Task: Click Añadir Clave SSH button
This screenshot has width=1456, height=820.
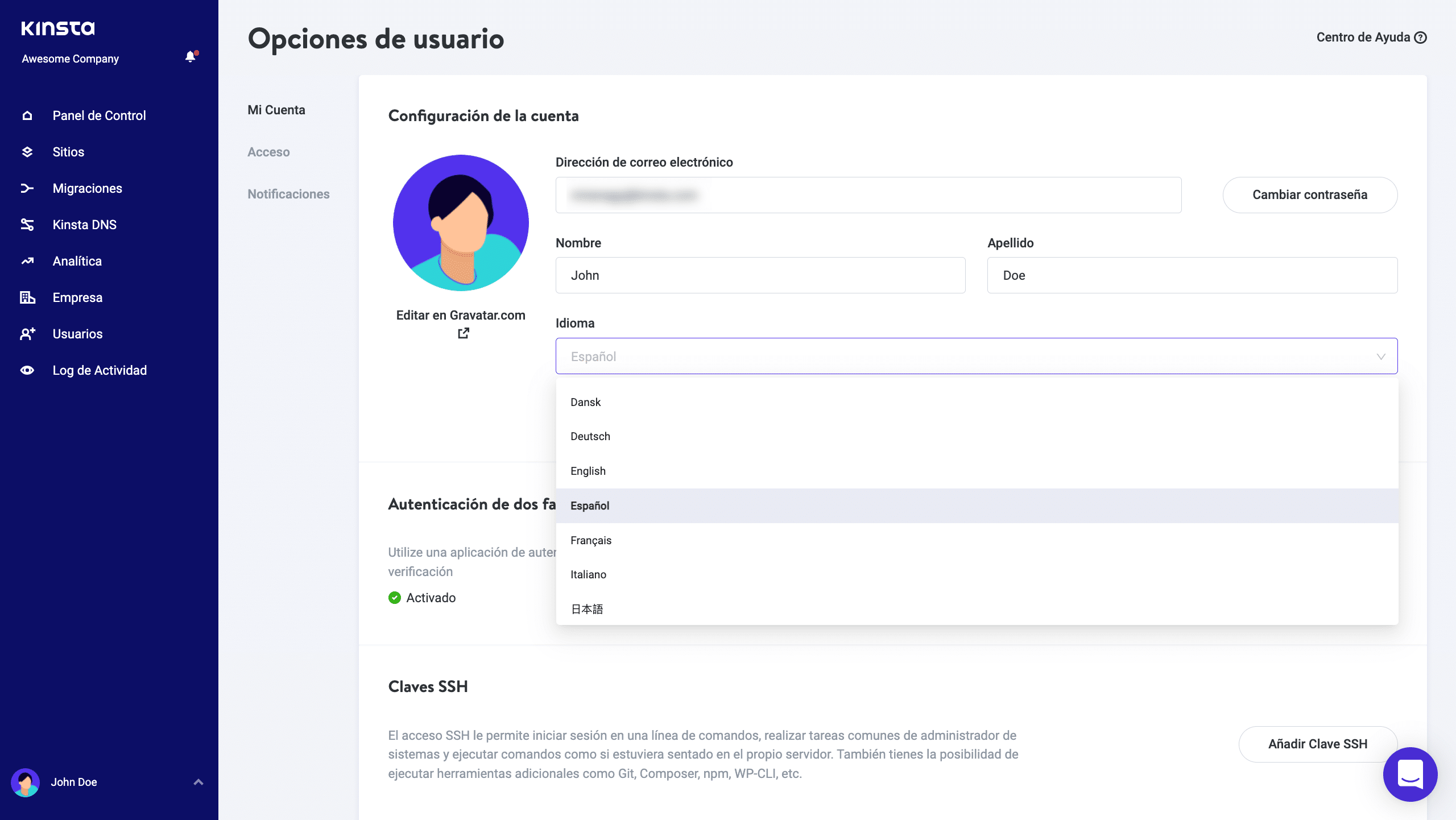Action: [x=1317, y=744]
